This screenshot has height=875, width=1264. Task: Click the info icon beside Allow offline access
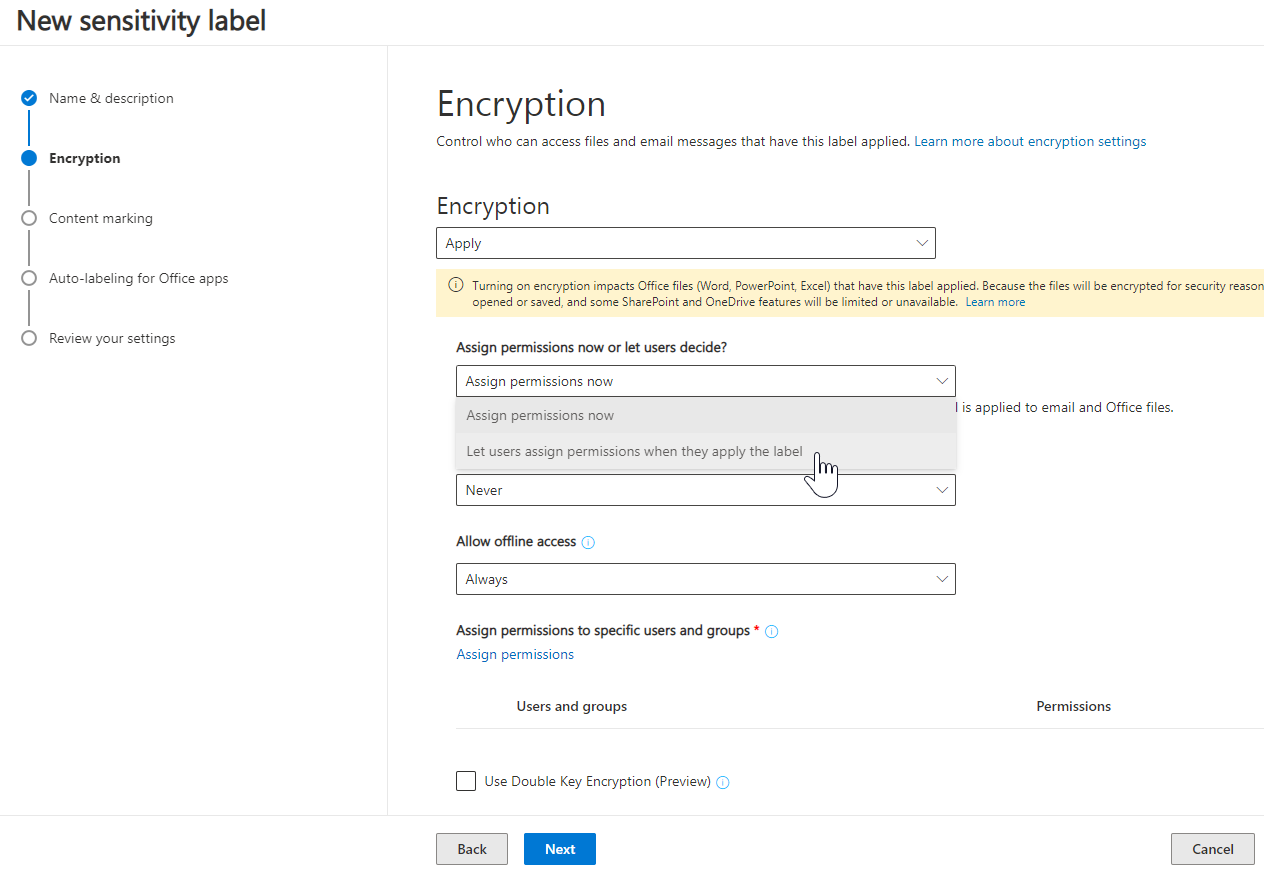coord(588,542)
